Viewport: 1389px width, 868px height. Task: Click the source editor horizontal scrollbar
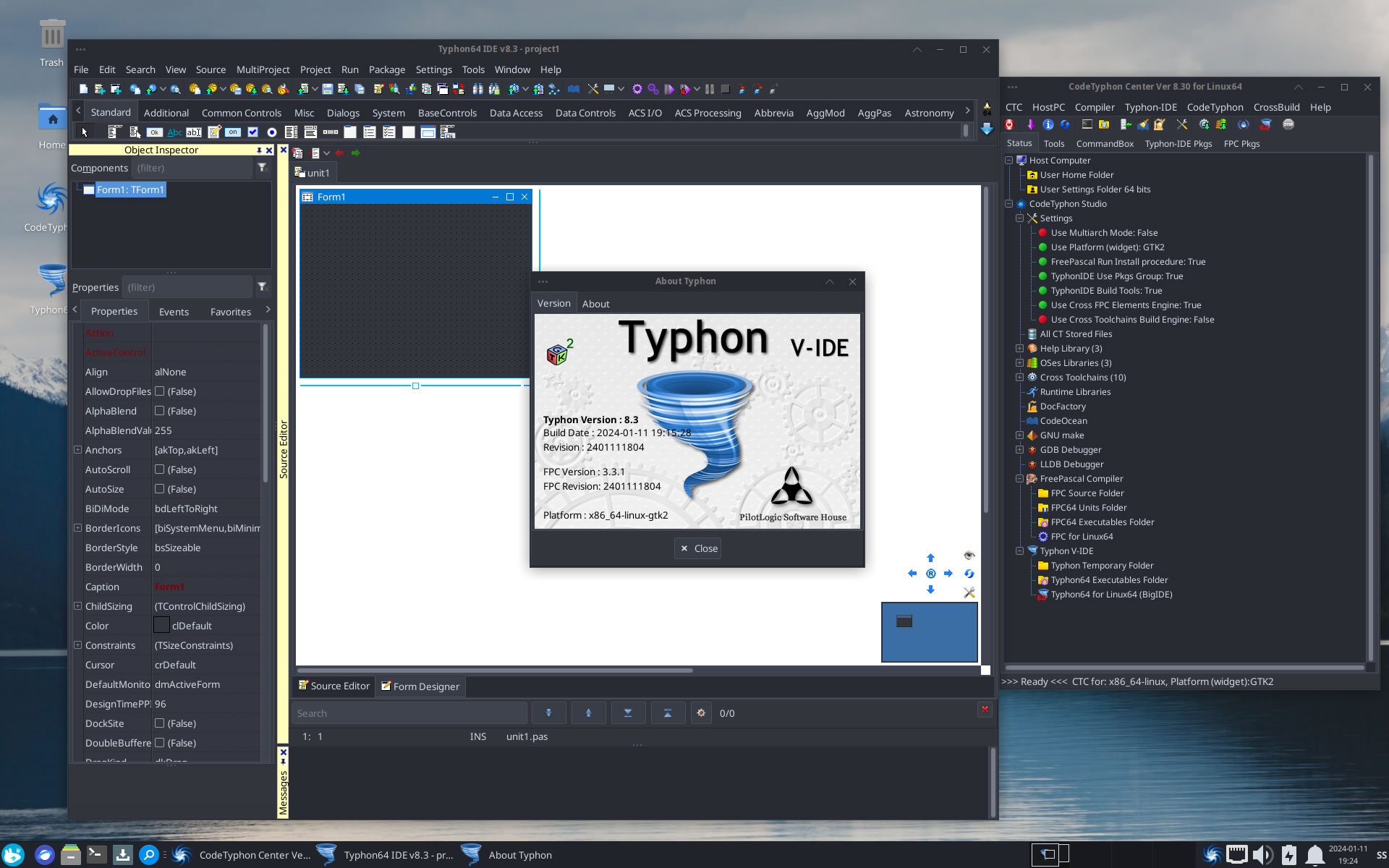point(496,671)
